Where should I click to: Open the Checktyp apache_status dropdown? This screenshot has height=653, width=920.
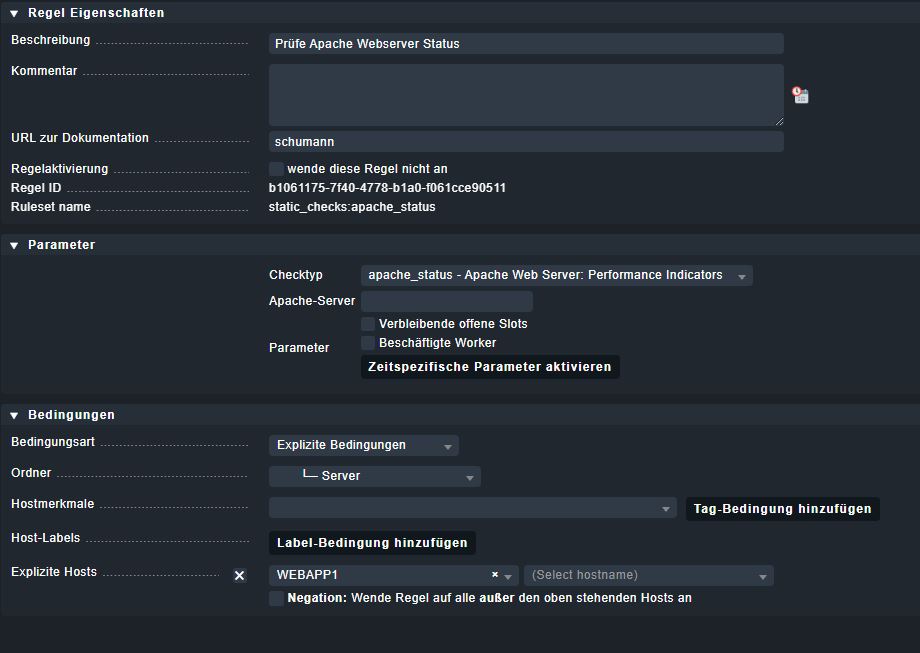[x=556, y=275]
